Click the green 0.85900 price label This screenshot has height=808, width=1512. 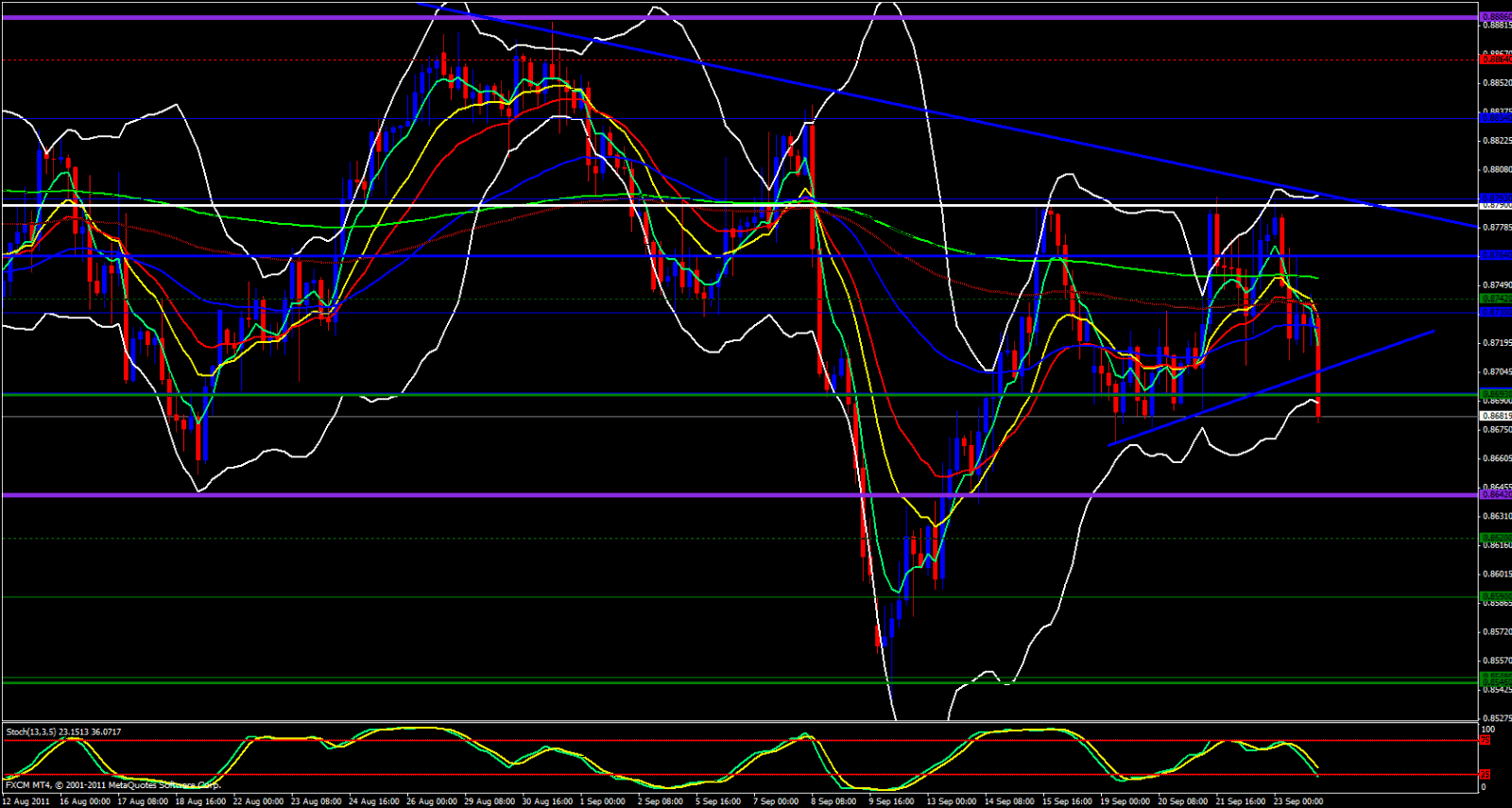(1495, 596)
